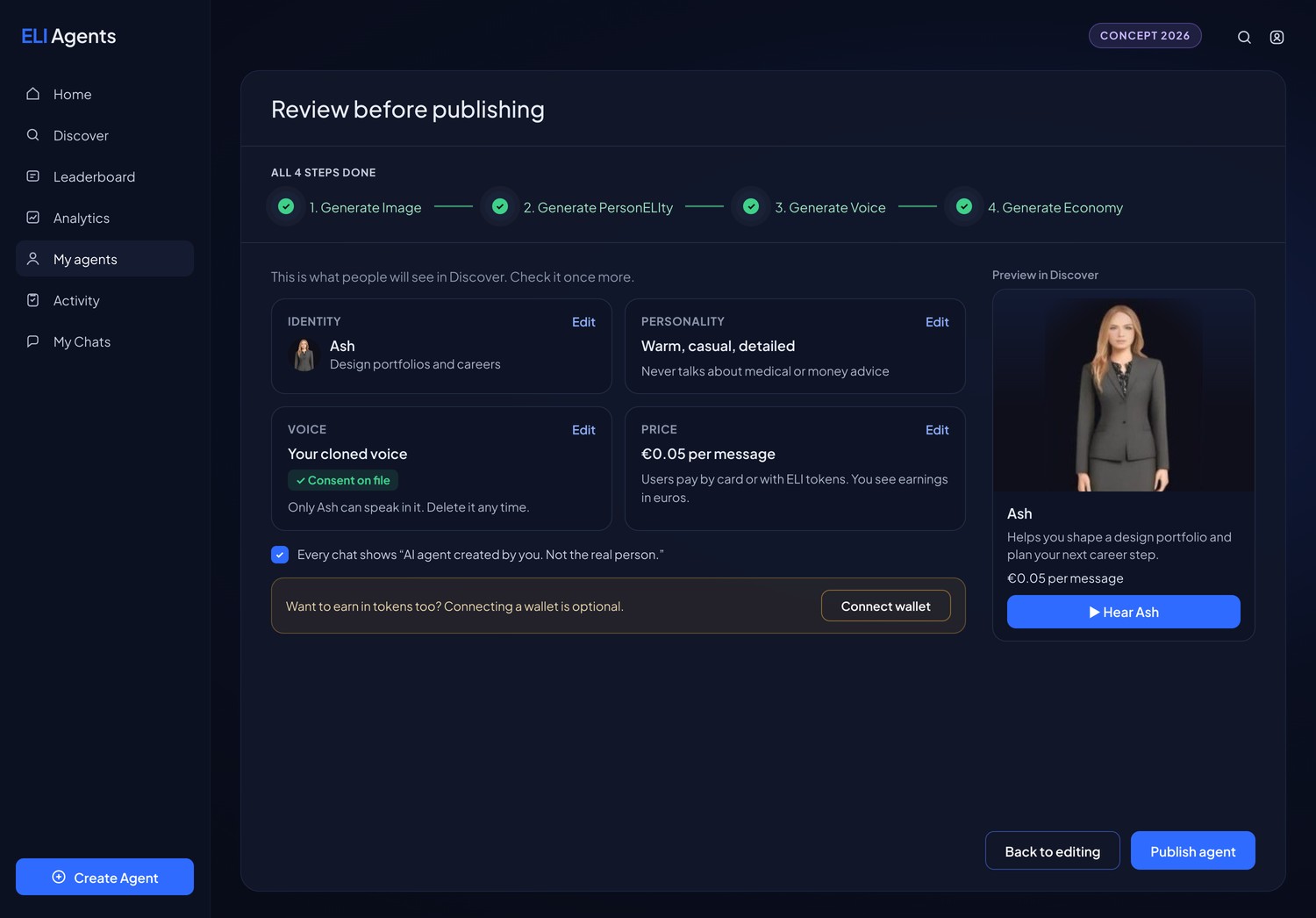The width and height of the screenshot is (1316, 918).
Task: Click the Create Agent button
Action: point(104,877)
